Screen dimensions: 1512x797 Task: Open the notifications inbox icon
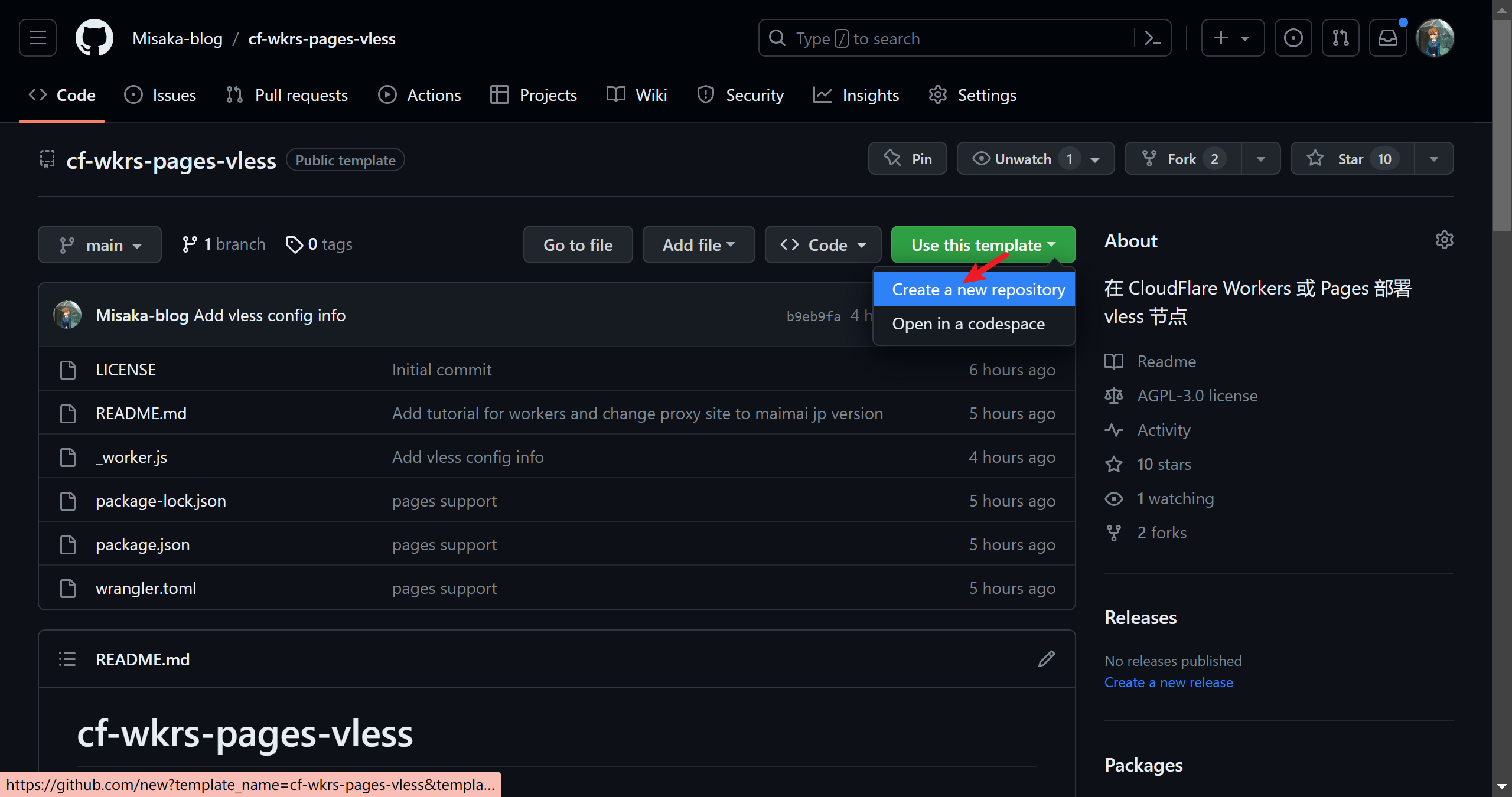[x=1387, y=38]
